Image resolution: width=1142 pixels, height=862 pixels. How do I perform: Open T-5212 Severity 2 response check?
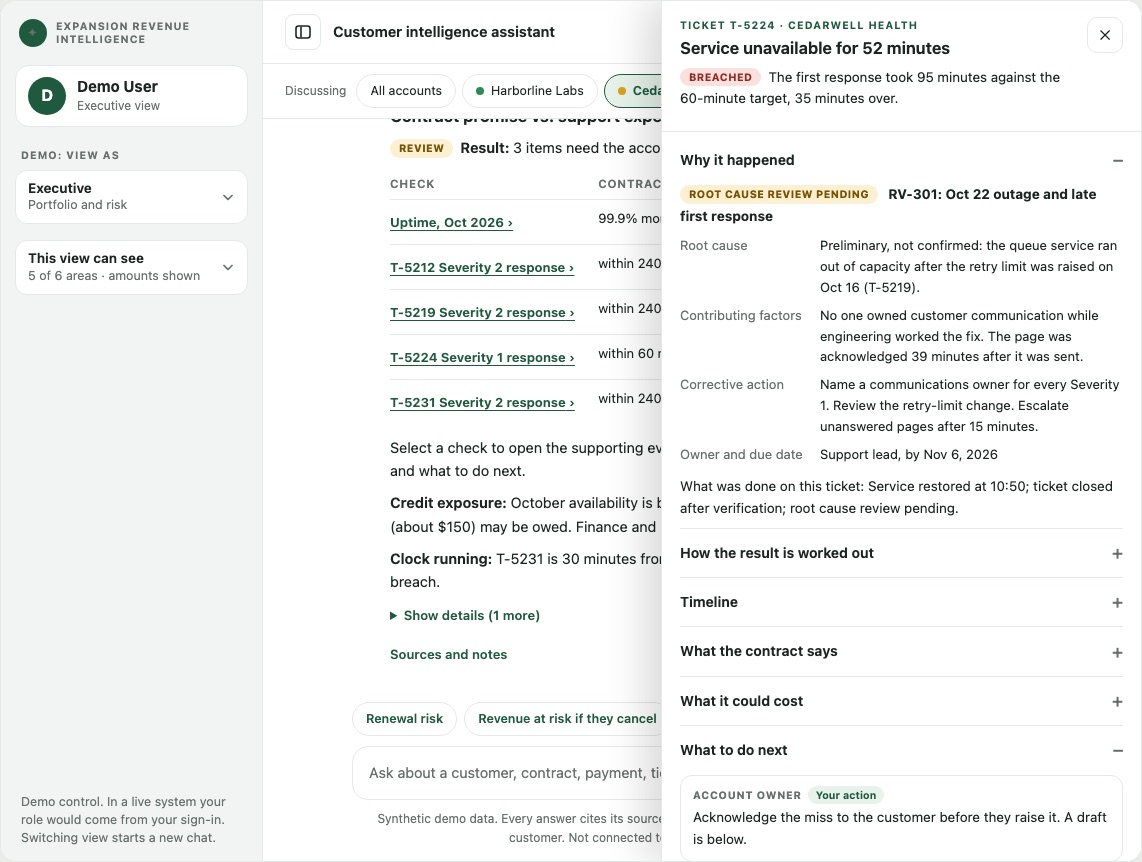482,268
